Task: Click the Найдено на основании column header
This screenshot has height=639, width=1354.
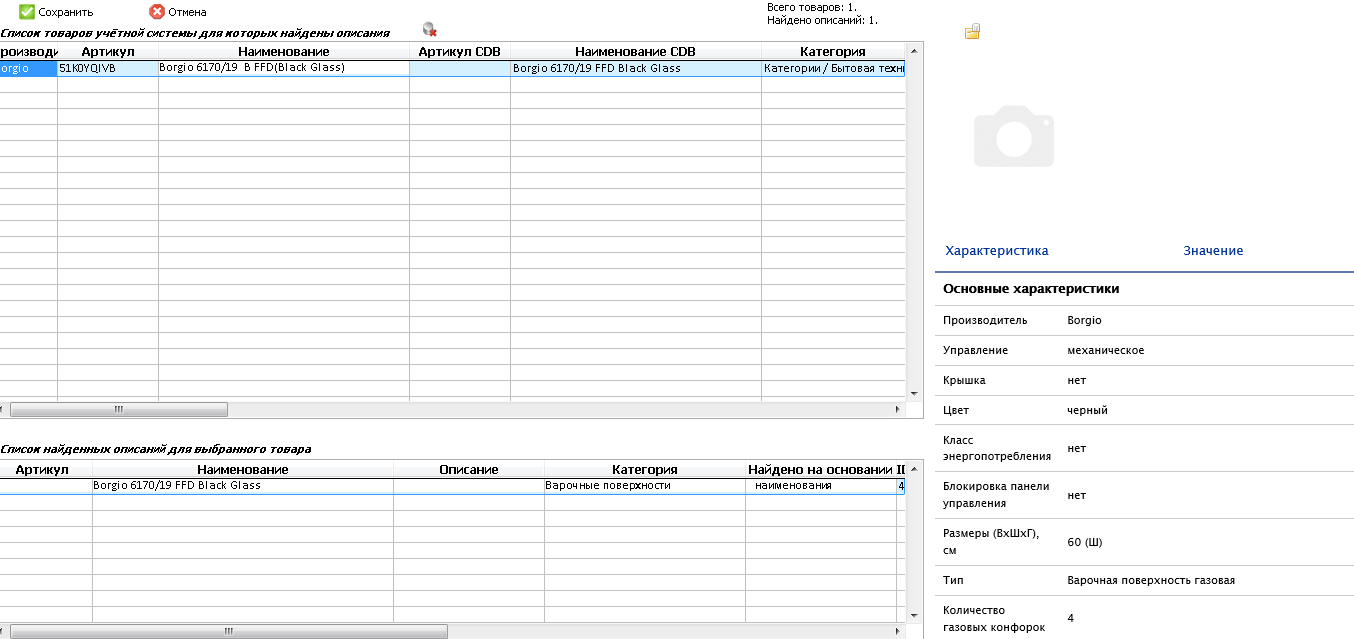Action: click(820, 470)
